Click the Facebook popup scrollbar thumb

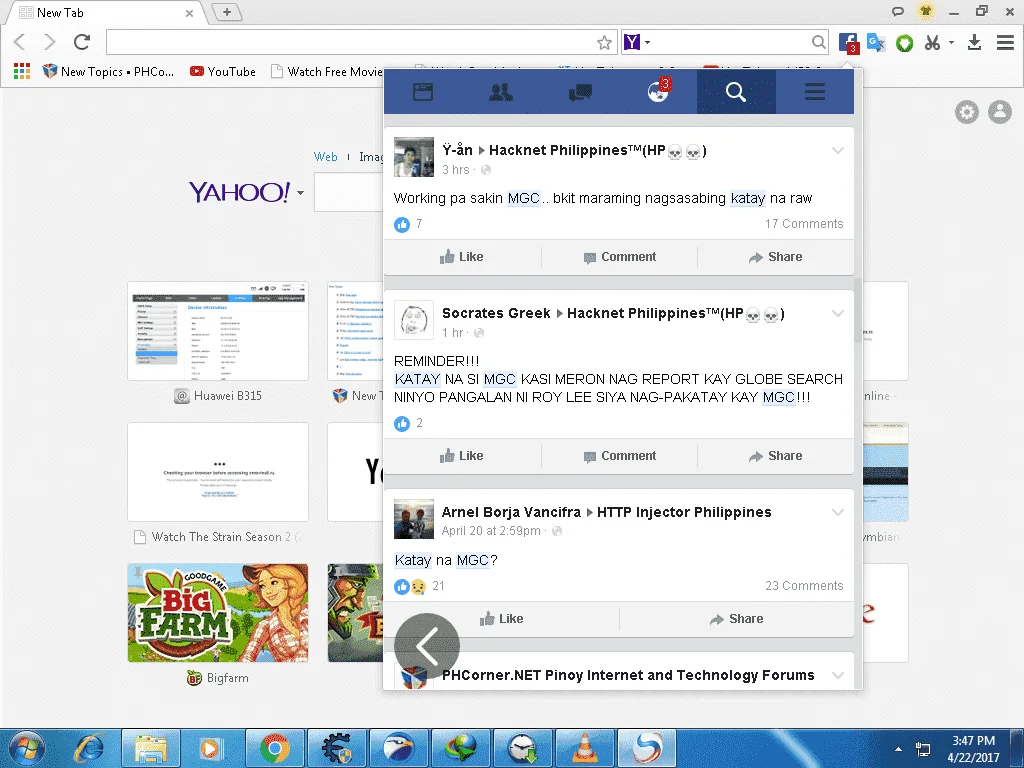[x=858, y=311]
